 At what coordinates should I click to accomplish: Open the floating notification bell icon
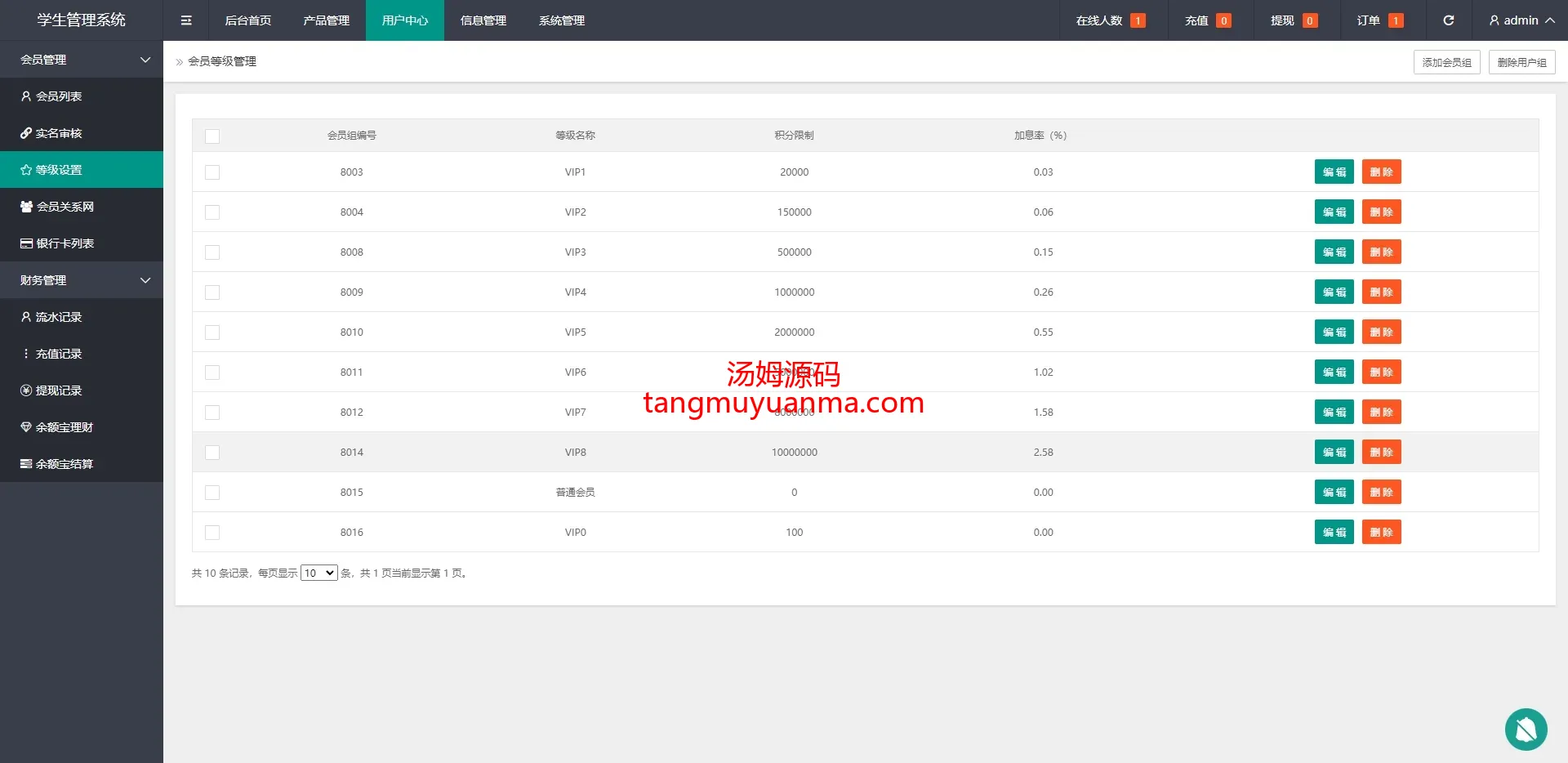coord(1526,729)
